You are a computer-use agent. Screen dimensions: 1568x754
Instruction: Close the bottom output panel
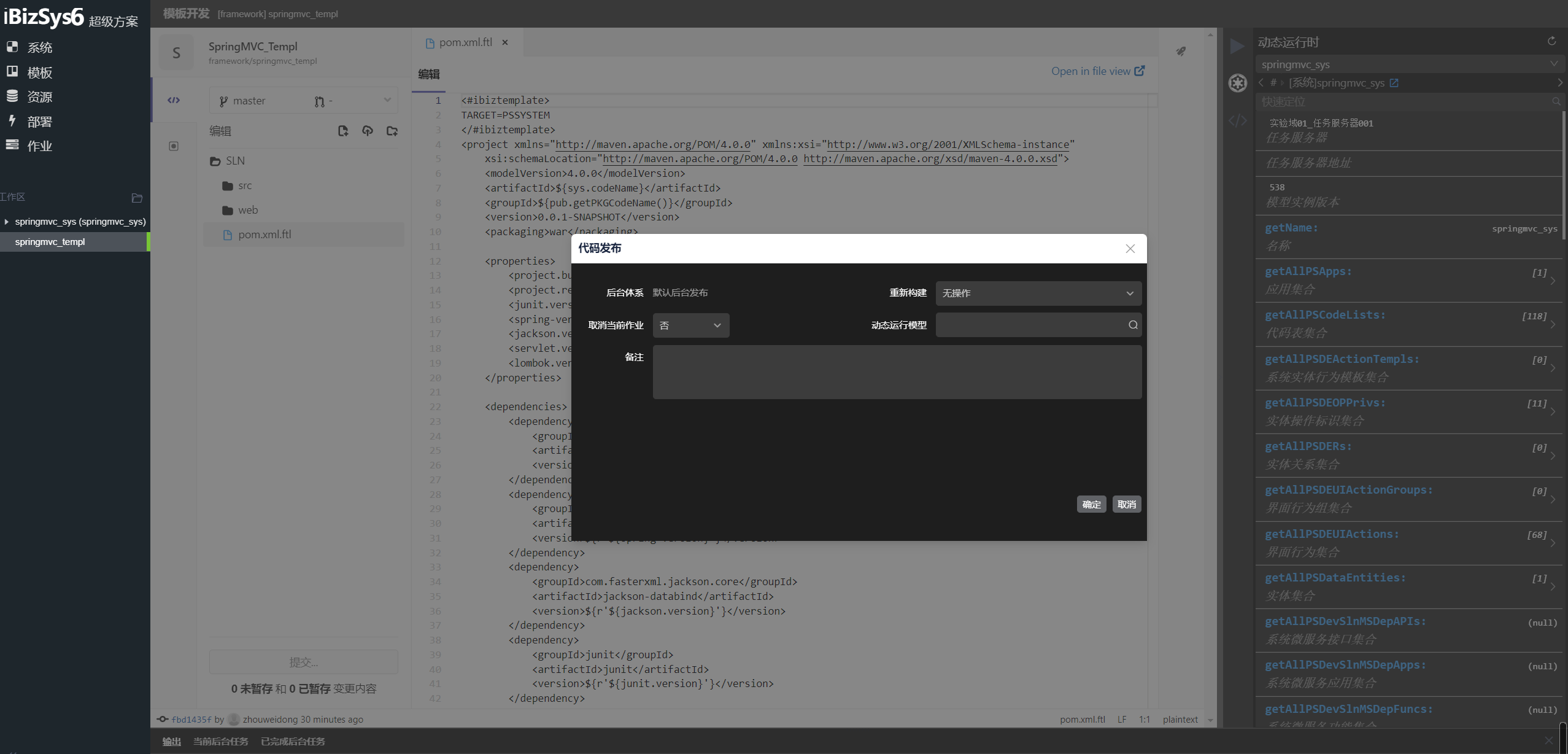tap(1549, 740)
